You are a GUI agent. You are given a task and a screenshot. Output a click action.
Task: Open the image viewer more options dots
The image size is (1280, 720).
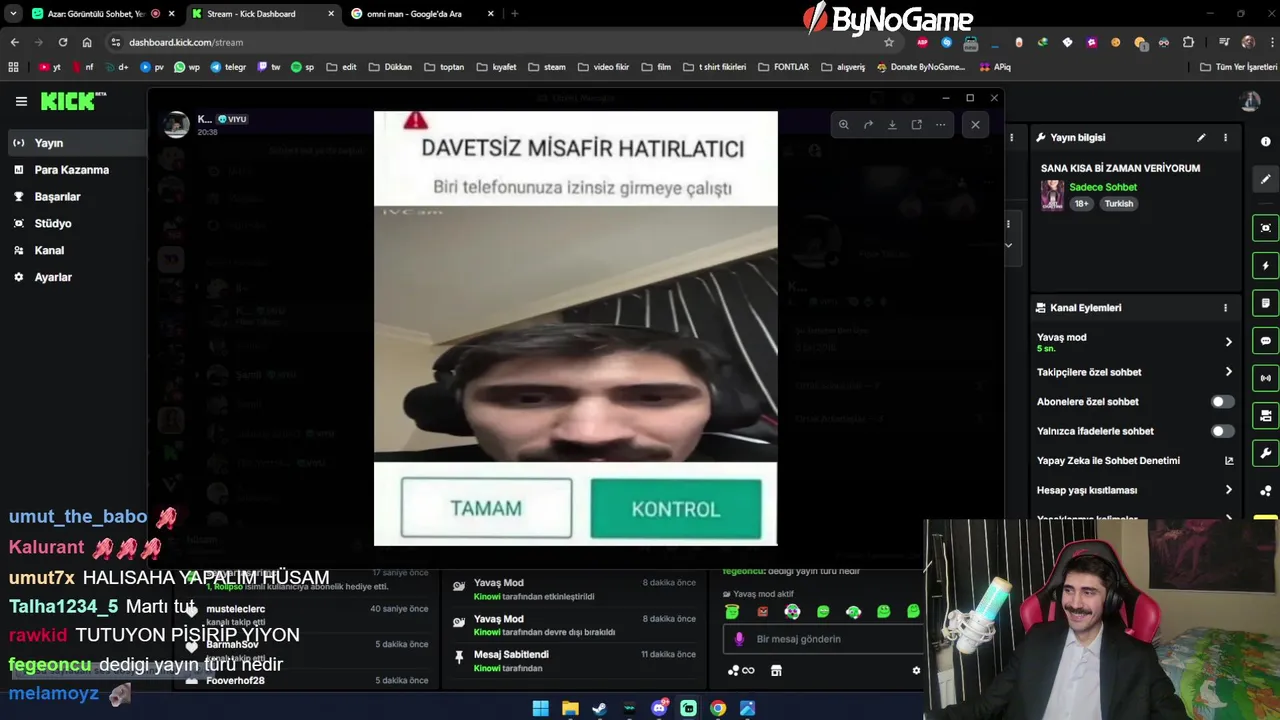[x=940, y=125]
